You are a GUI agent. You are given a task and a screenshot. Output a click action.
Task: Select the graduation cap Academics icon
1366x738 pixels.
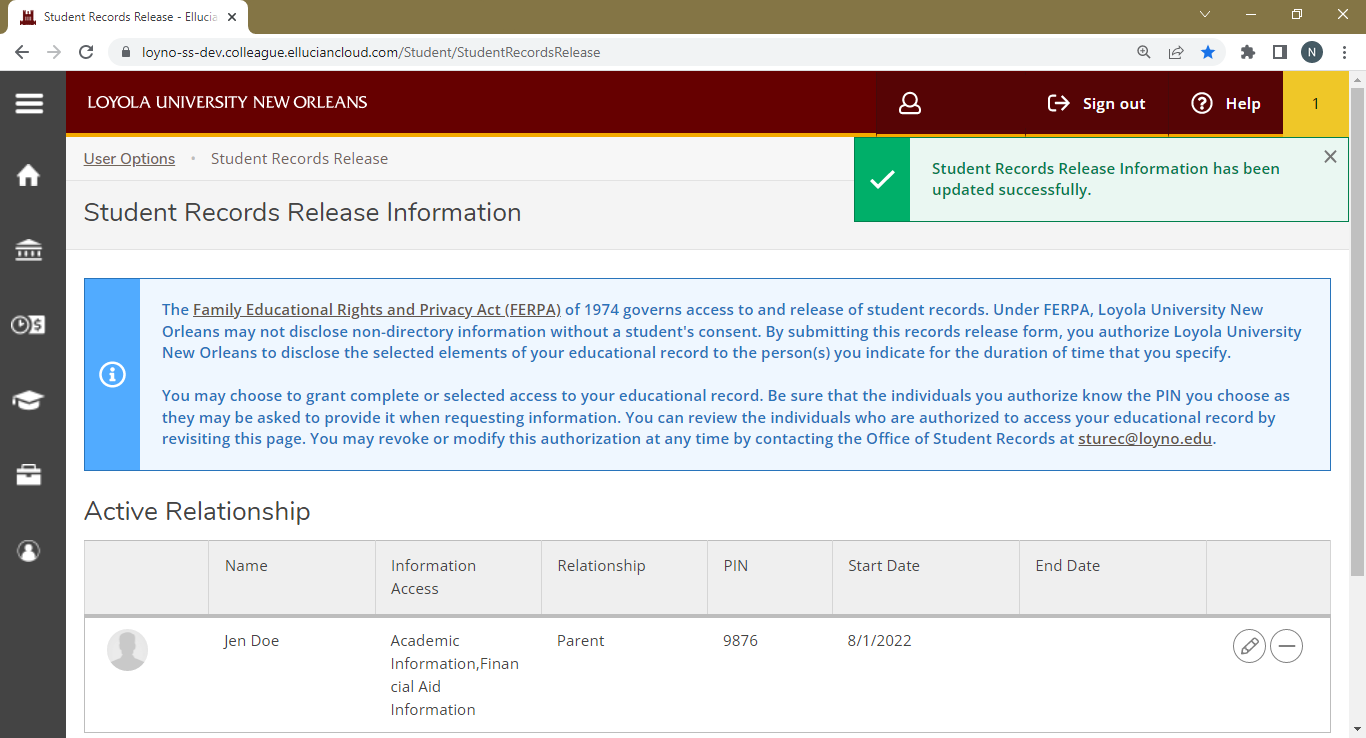[x=29, y=399]
